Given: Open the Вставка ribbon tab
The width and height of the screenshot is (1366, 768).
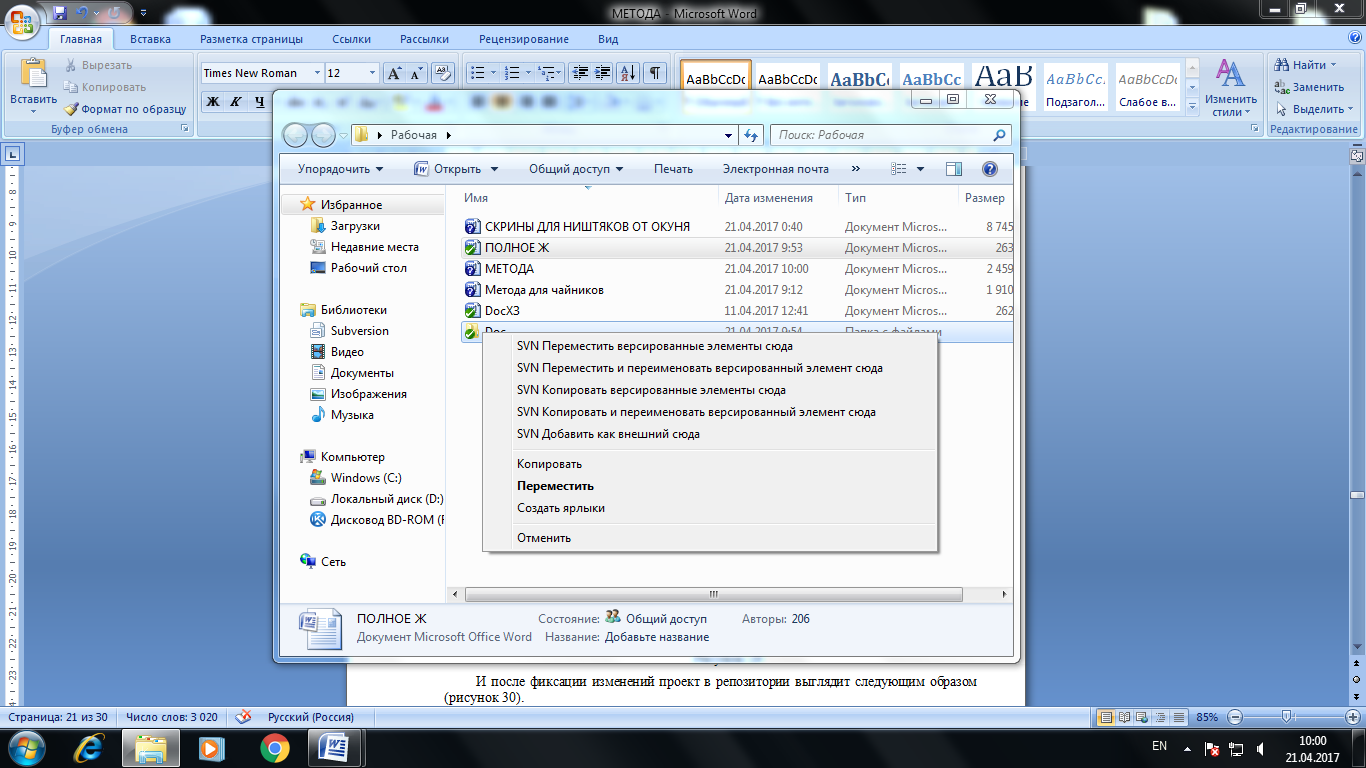Looking at the screenshot, I should [x=150, y=39].
